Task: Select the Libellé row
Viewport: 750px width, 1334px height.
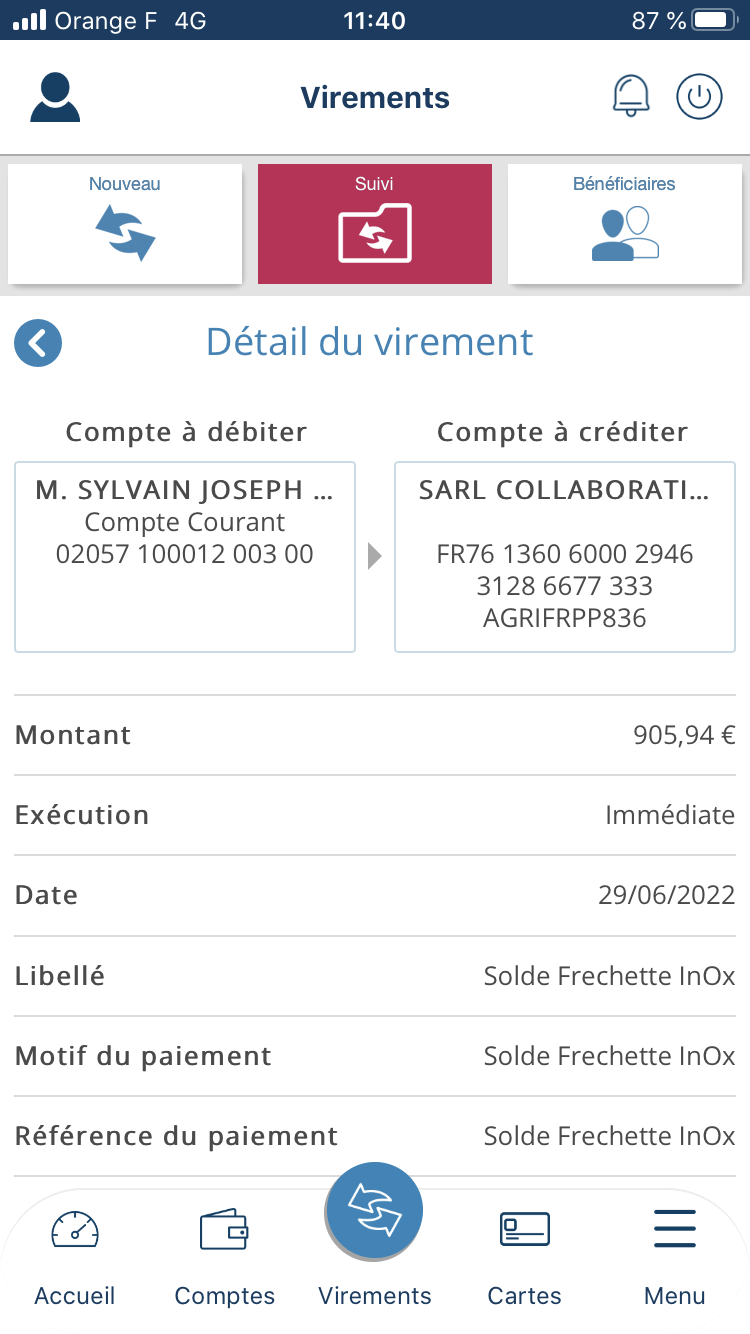Action: [x=375, y=976]
